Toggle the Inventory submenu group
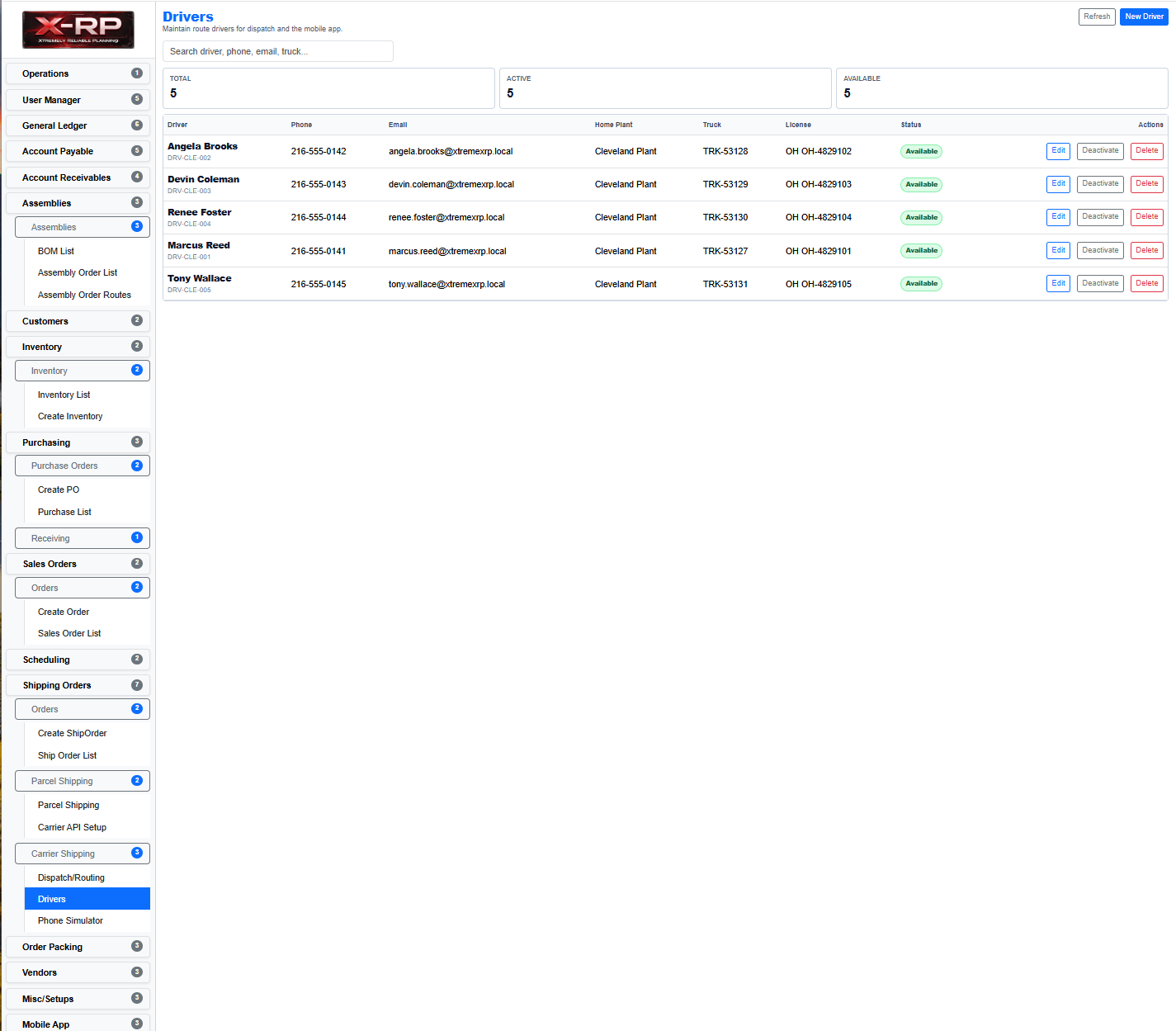 coord(83,371)
